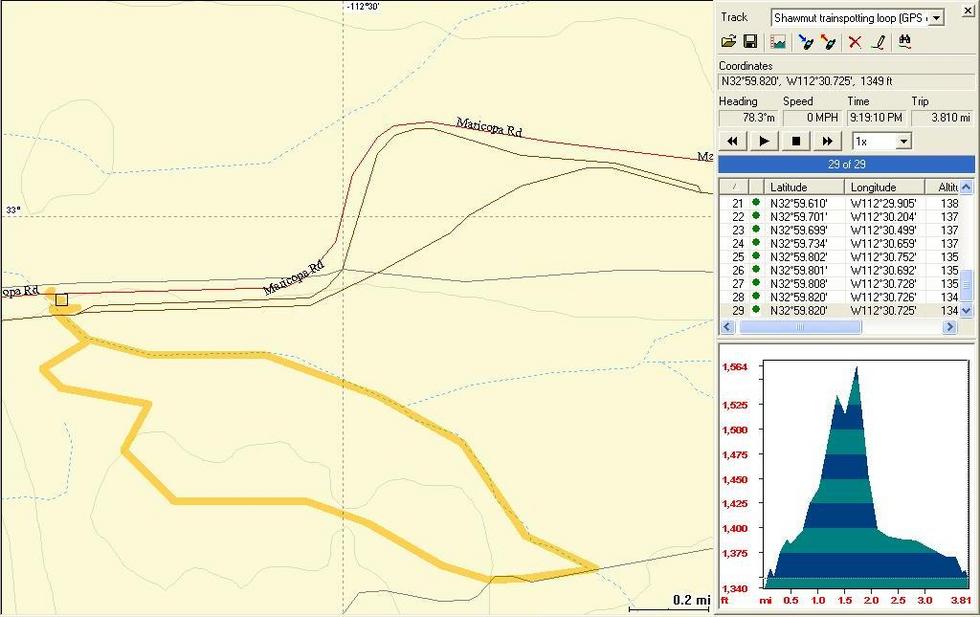Select track point row 25
The width and height of the screenshot is (980, 617).
click(x=839, y=257)
